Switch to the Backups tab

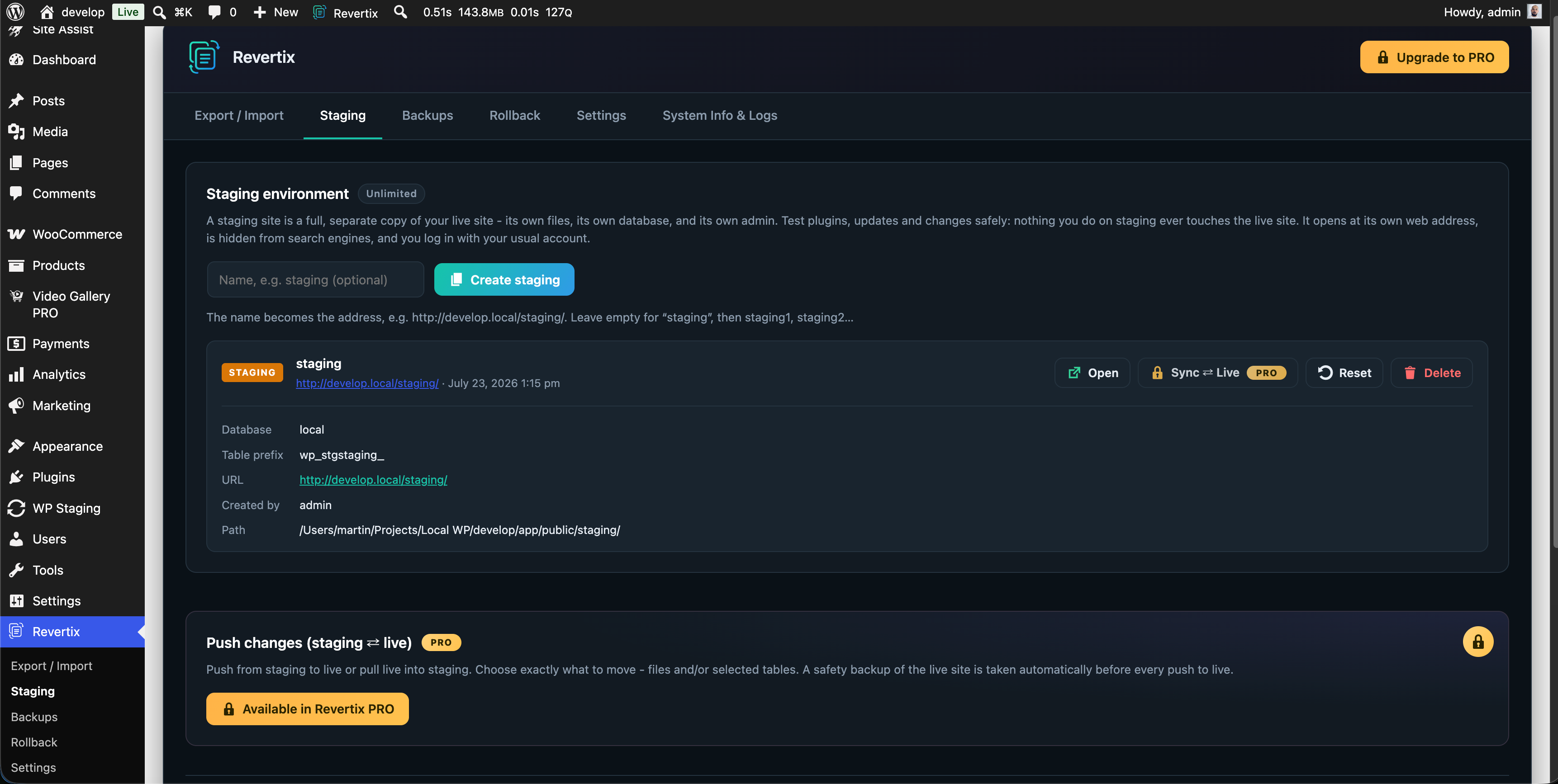(x=427, y=115)
